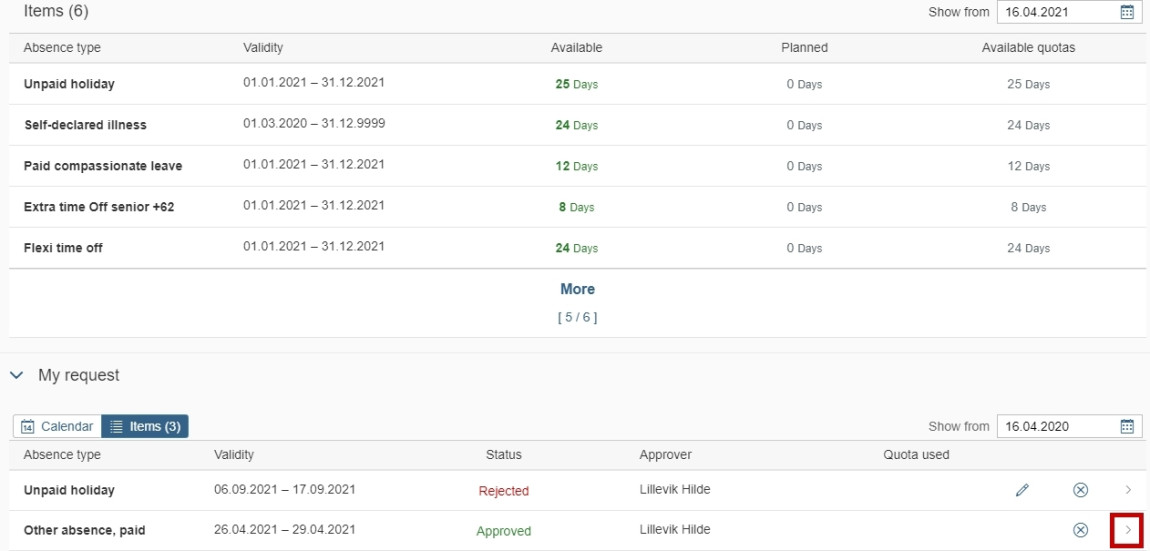The height and width of the screenshot is (551, 1150).
Task: Open details arrow for Unpaid holiday request
Action: point(1128,490)
